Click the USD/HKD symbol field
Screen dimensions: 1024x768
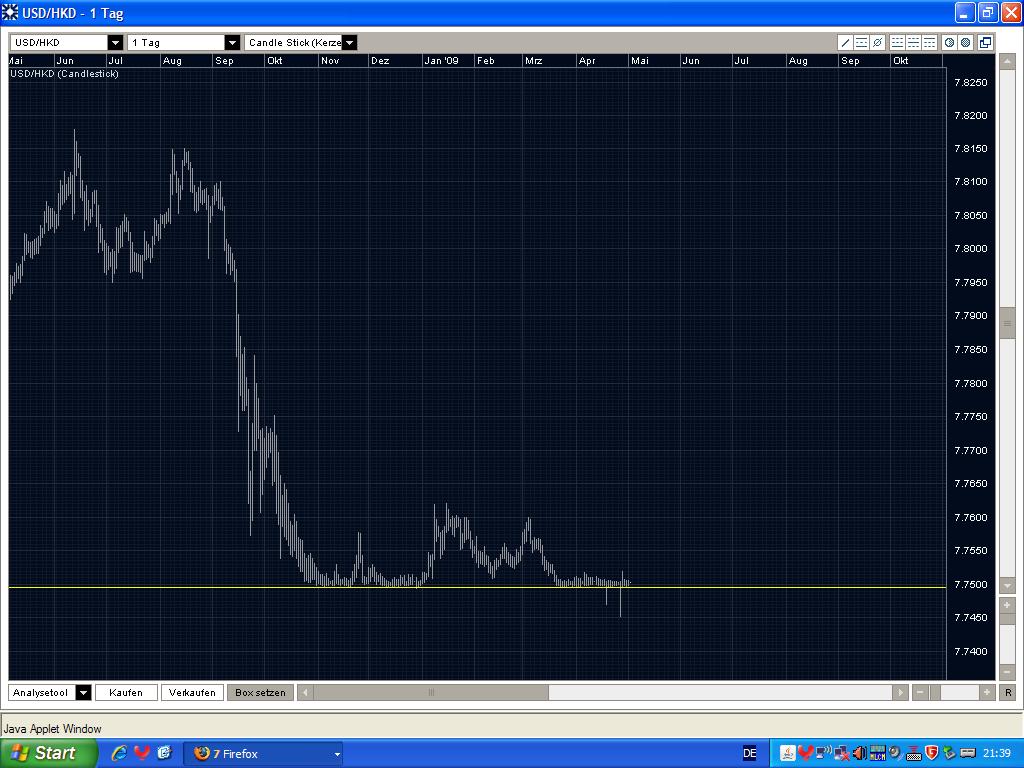(x=59, y=43)
